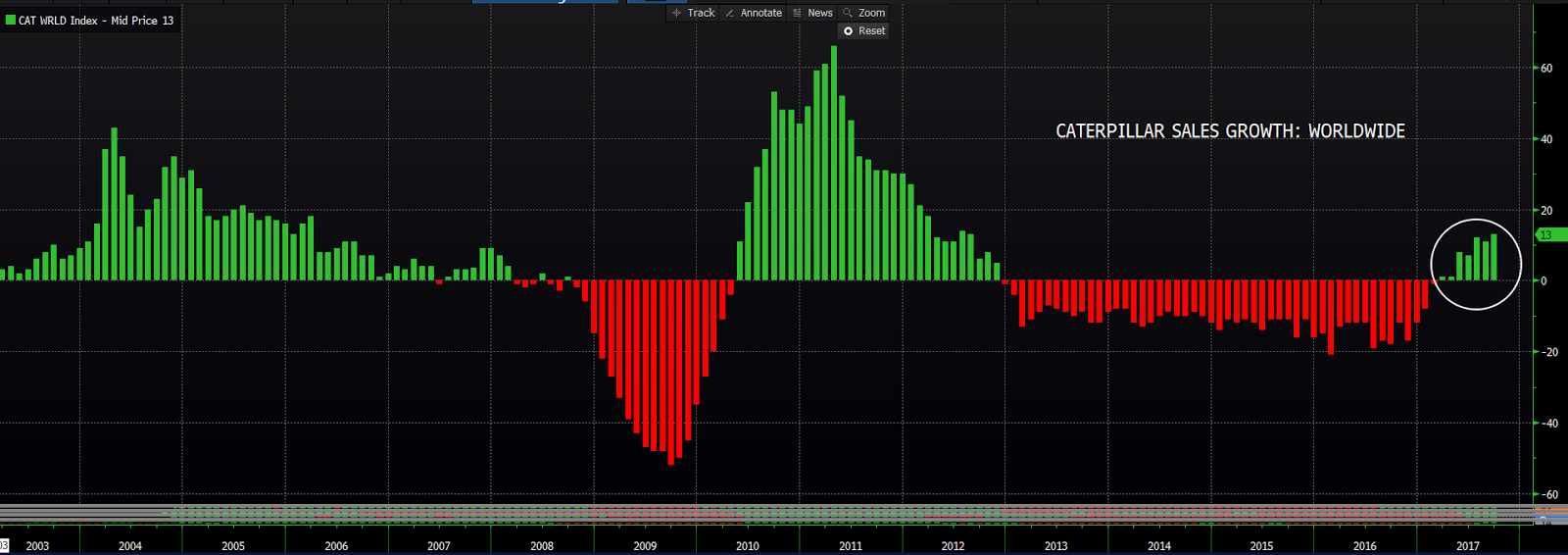Click the -40 y-axis label
Viewport: 1568px width, 555px height.
(x=1548, y=424)
